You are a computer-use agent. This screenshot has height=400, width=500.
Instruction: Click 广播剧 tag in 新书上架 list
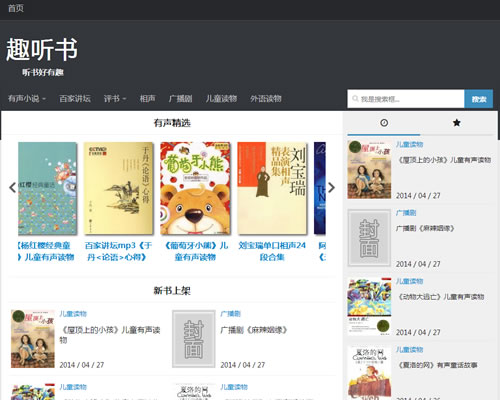click(230, 314)
